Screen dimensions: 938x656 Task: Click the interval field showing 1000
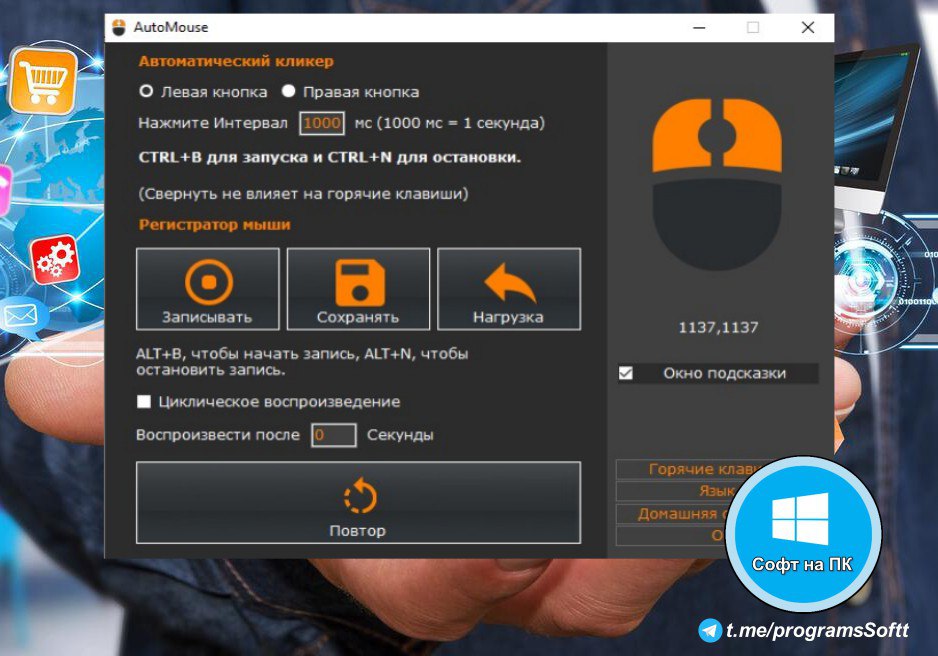(322, 123)
